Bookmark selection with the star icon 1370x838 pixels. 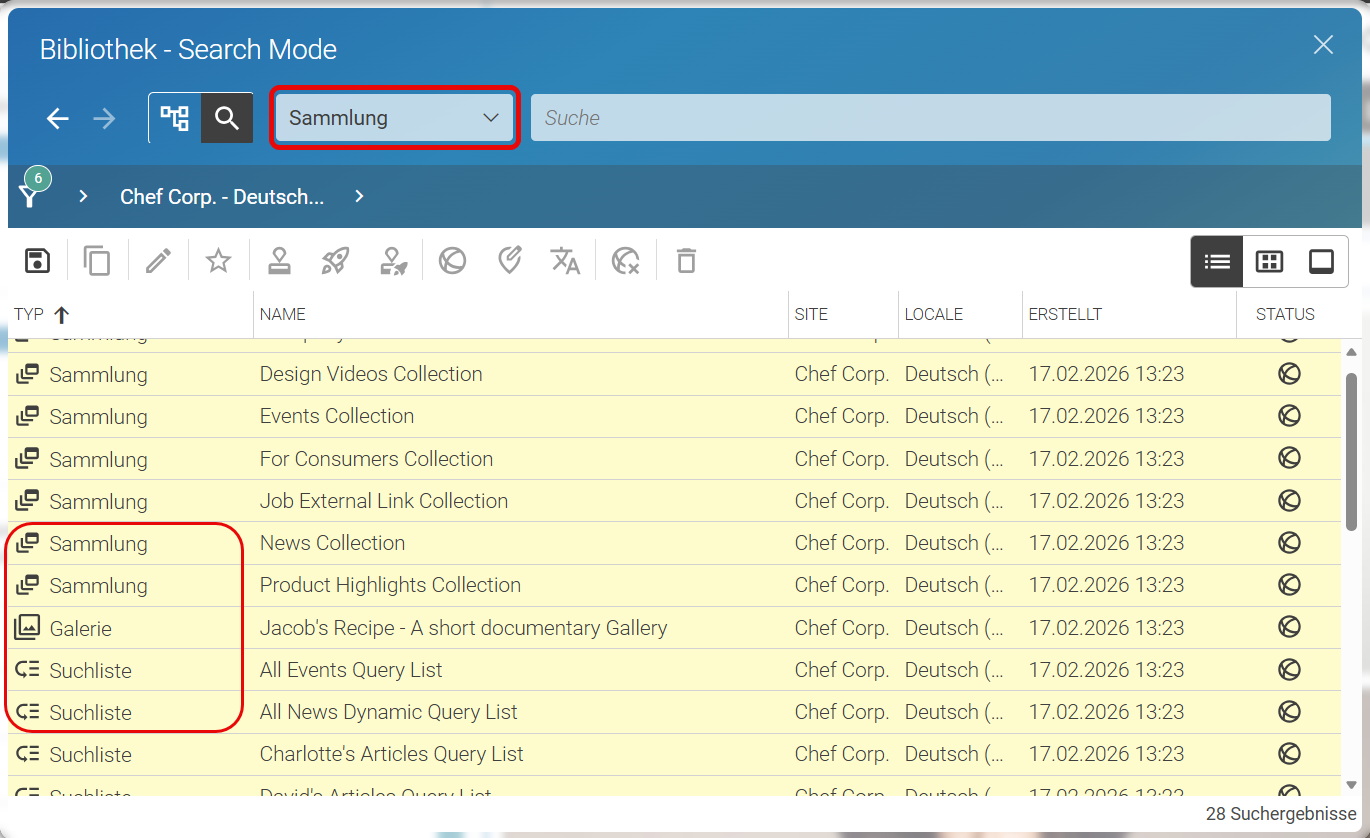pos(218,261)
